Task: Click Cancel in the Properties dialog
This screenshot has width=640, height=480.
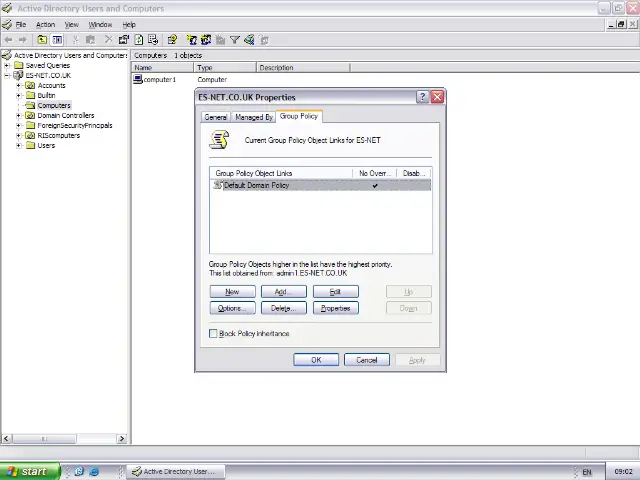Action: tap(367, 360)
